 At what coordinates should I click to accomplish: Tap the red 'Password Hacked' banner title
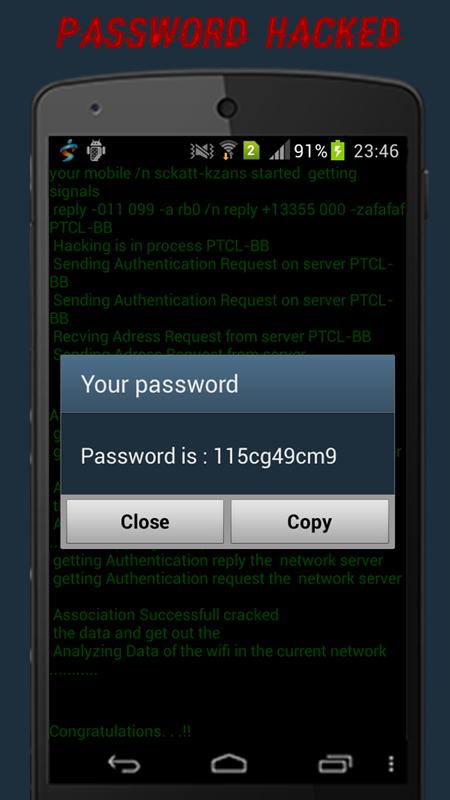pos(229,32)
